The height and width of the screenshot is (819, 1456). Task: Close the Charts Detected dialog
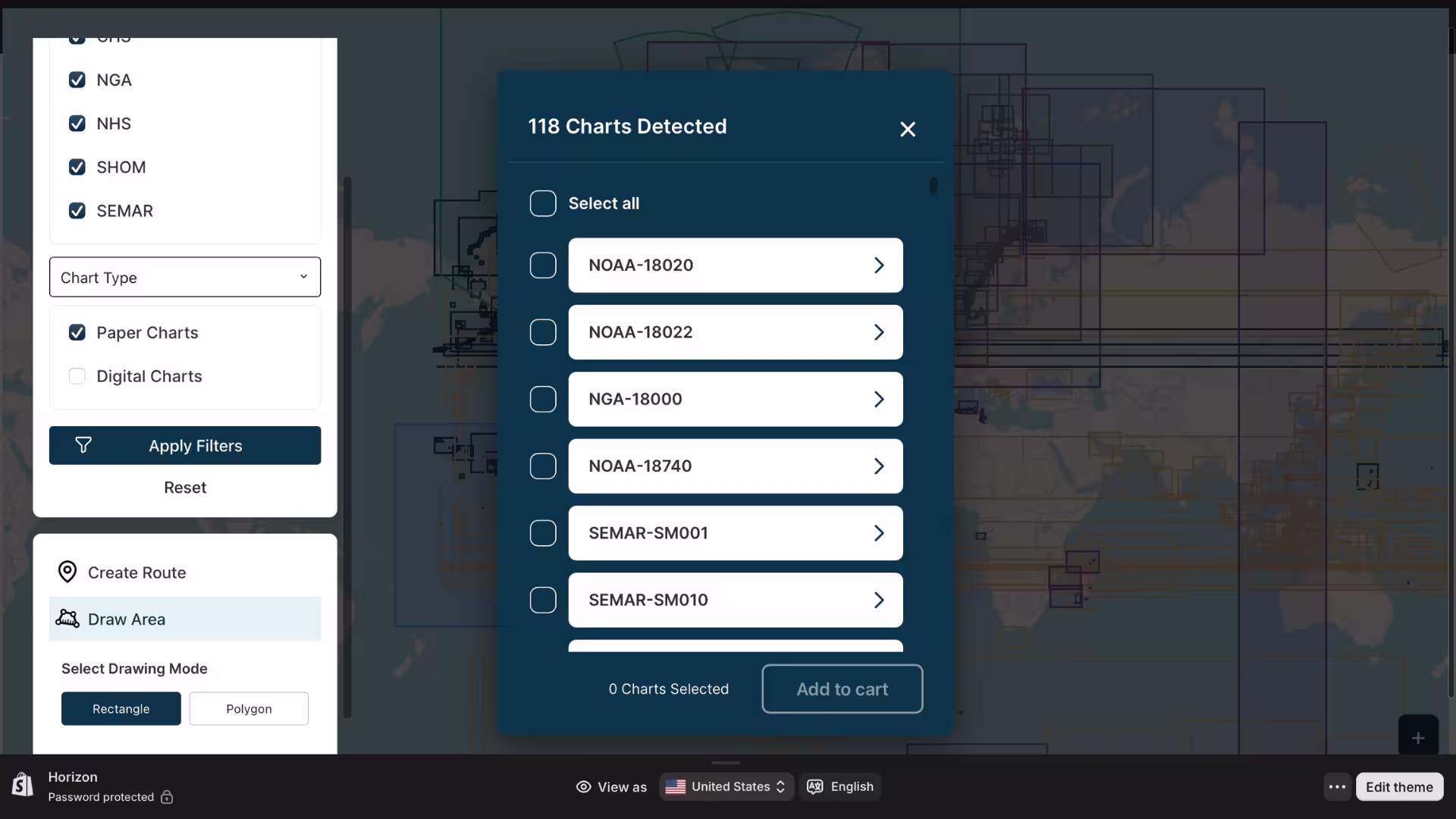(x=908, y=129)
